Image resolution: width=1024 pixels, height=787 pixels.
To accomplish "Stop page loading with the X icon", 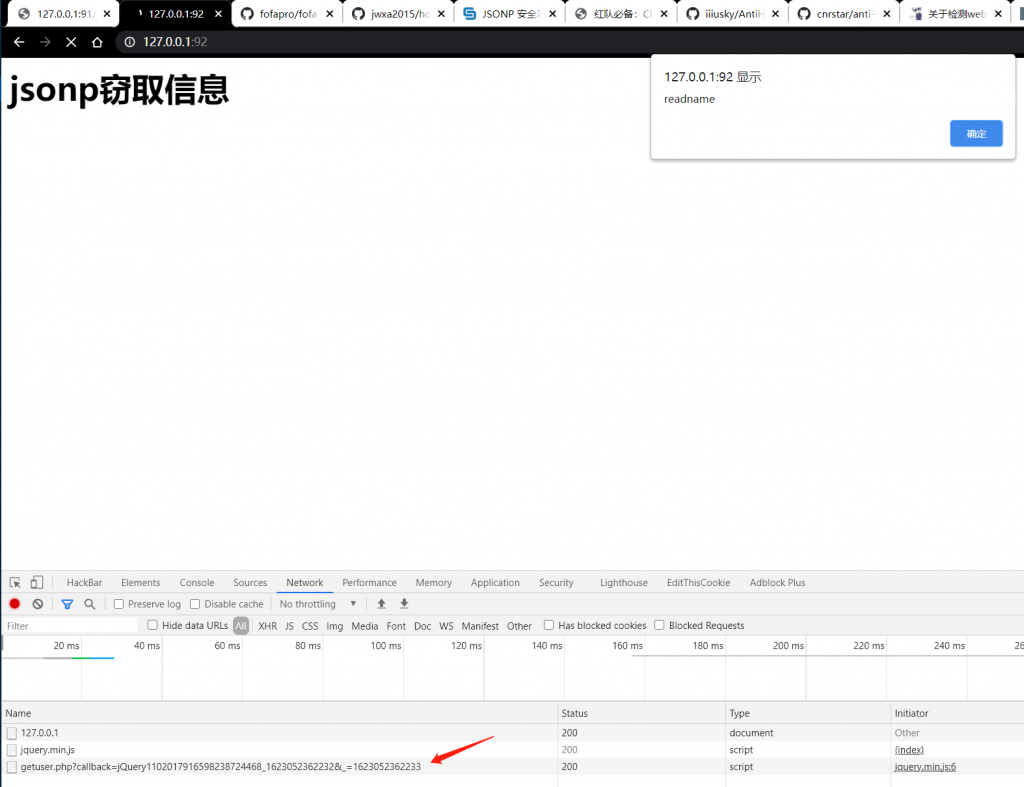I will [71, 42].
